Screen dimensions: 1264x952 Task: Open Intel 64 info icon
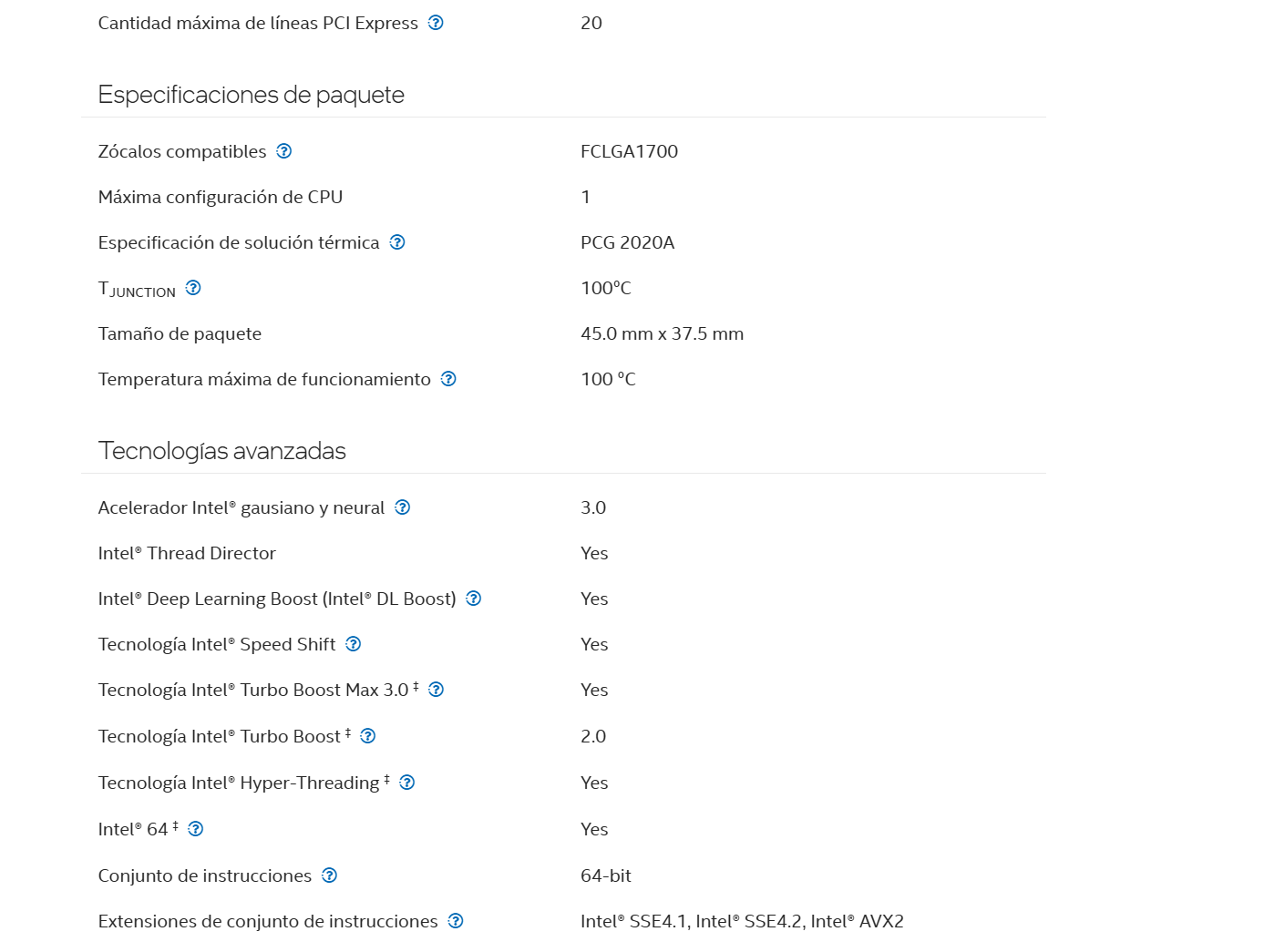[x=196, y=829]
